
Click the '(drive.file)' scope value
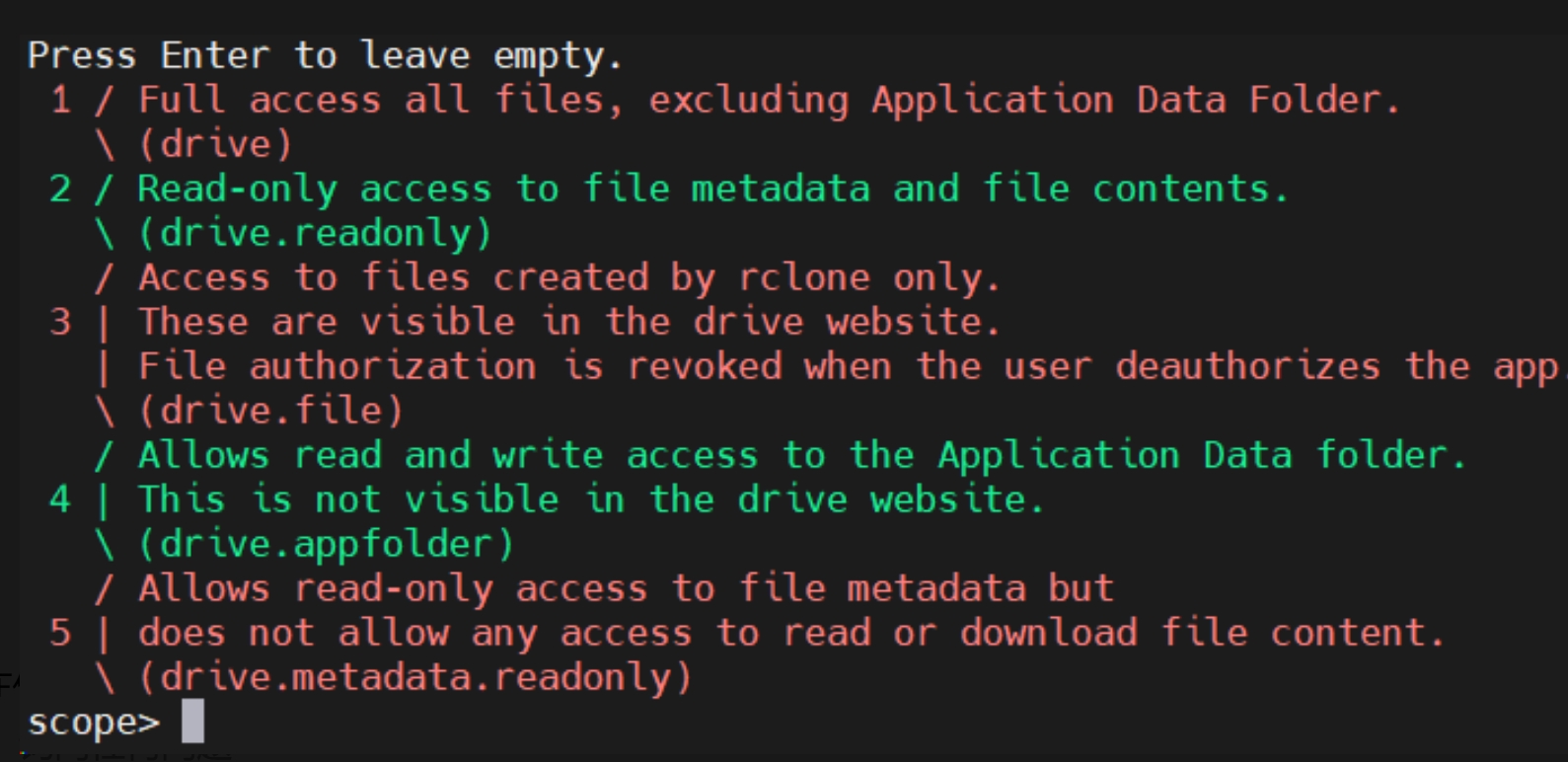tap(271, 411)
